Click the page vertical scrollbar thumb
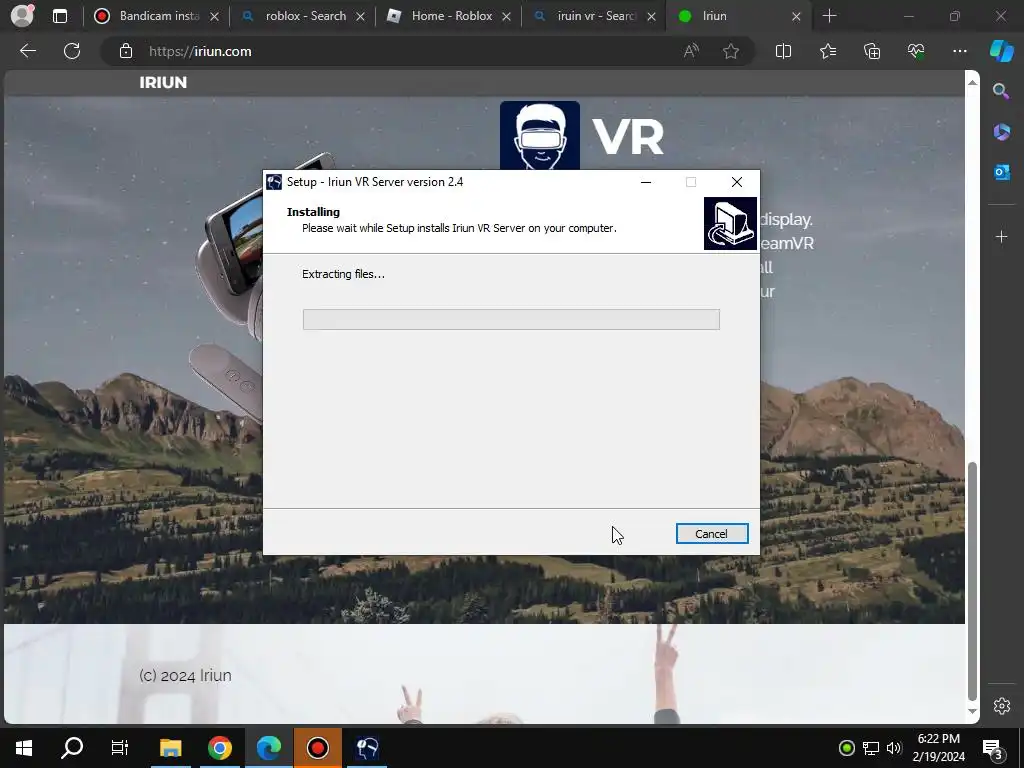The height and width of the screenshot is (768, 1024). pos(972,581)
